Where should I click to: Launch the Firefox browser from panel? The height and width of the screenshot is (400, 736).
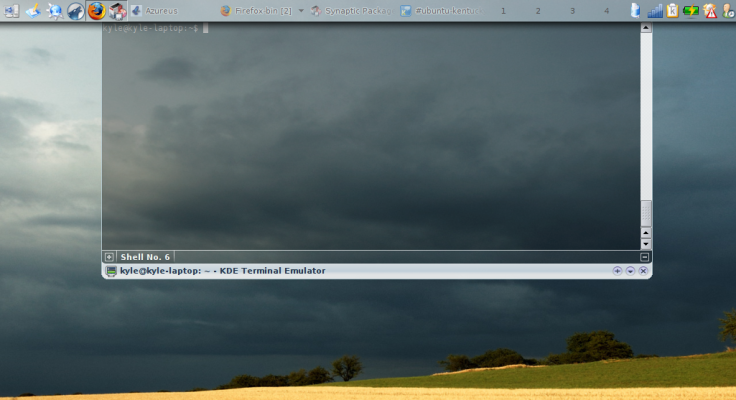[96, 11]
